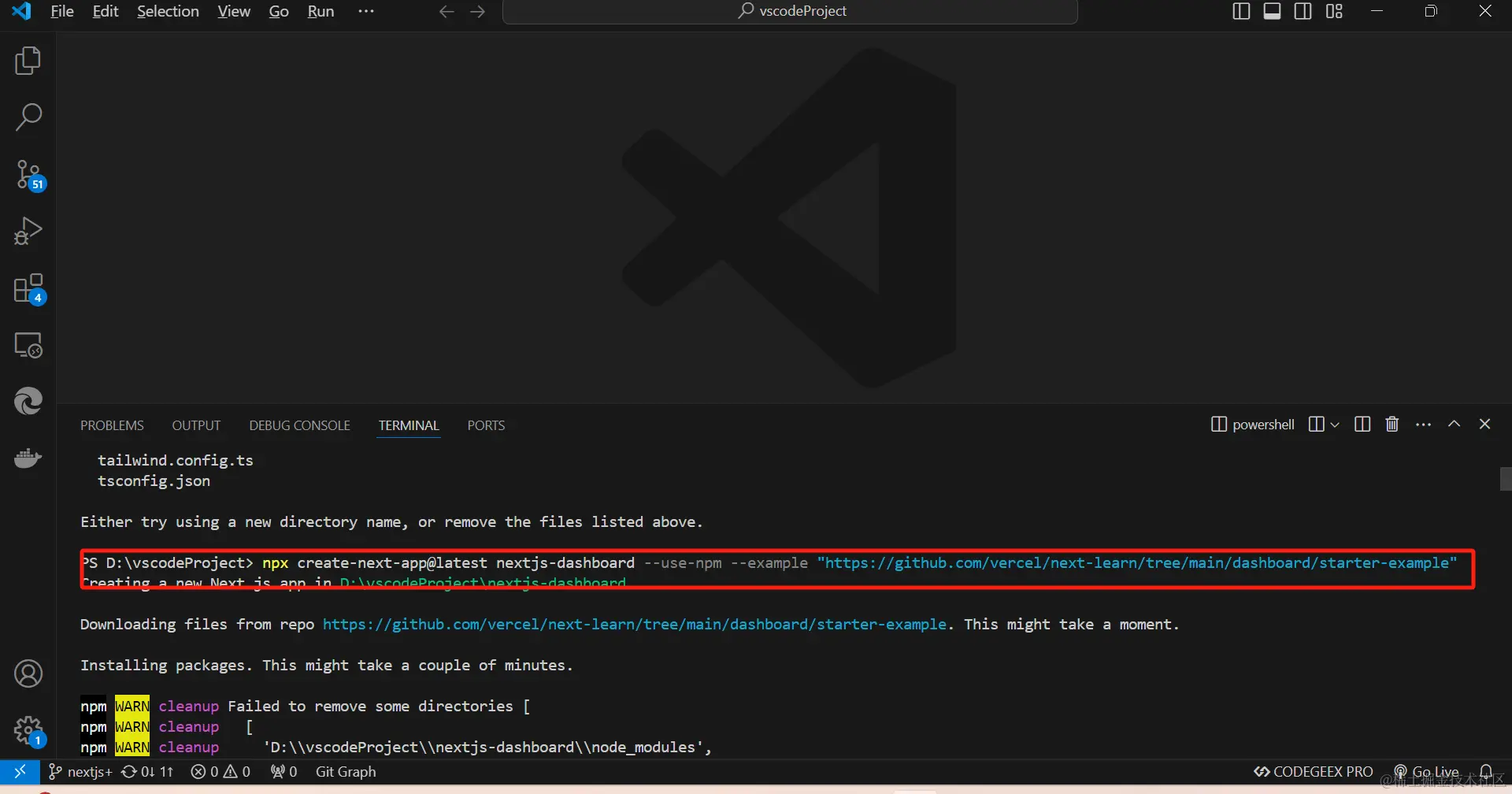Create a new terminal with the plus-split icon
The width and height of the screenshot is (1512, 794).
click(x=1316, y=425)
